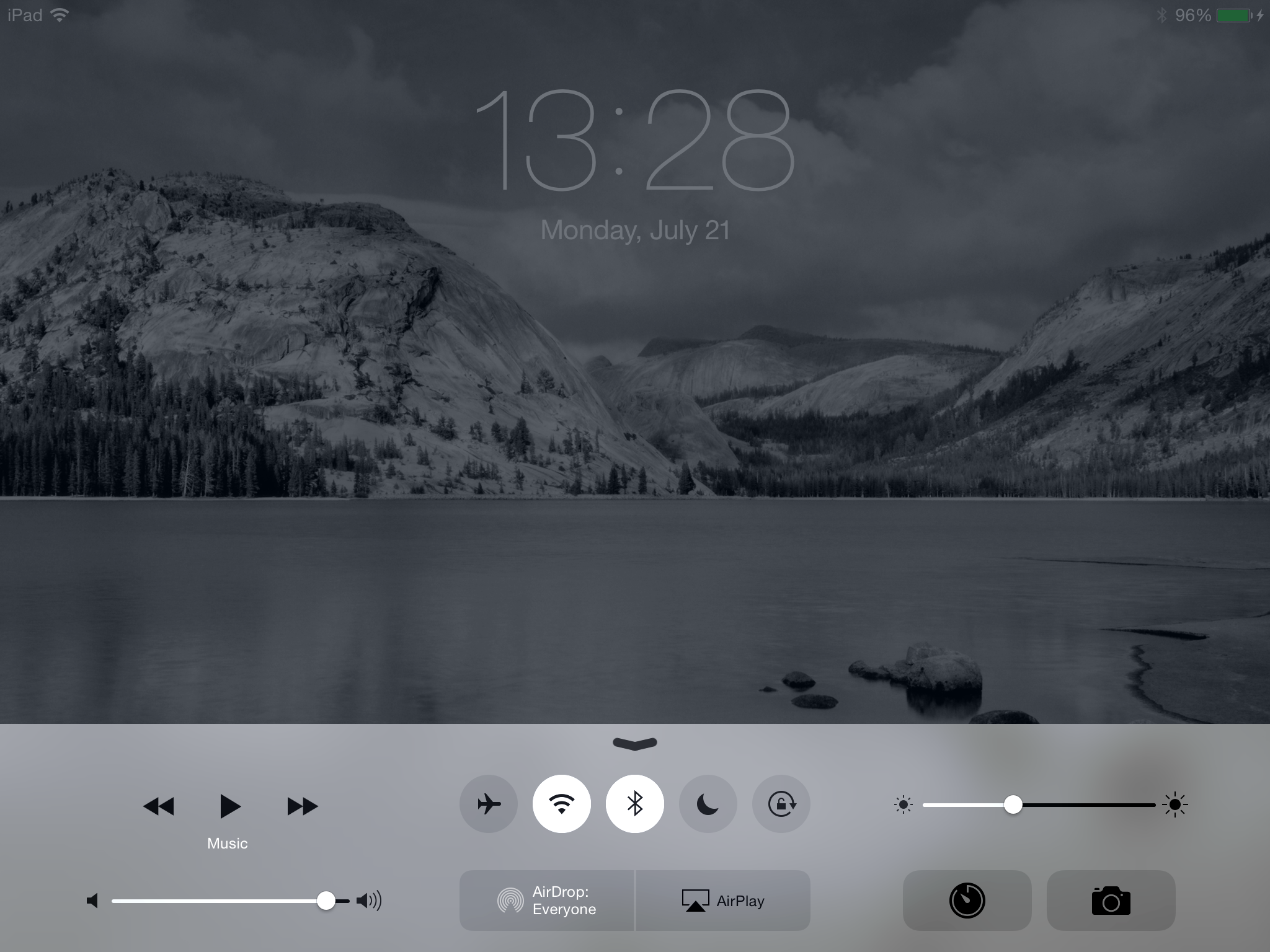Enable Do Not Disturb moon toggle
1270x952 pixels.
coord(708,804)
